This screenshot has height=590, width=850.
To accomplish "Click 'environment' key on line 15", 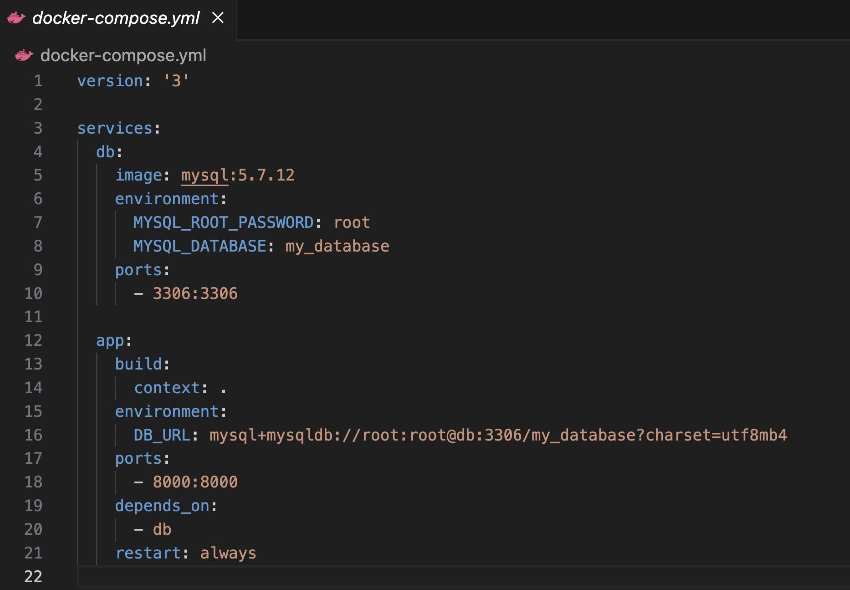I will (x=166, y=412).
